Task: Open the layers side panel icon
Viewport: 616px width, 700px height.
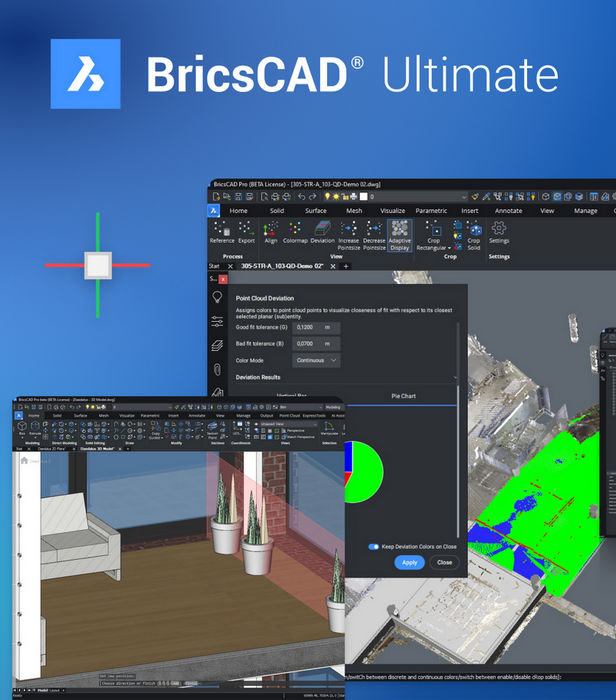Action: click(x=217, y=345)
